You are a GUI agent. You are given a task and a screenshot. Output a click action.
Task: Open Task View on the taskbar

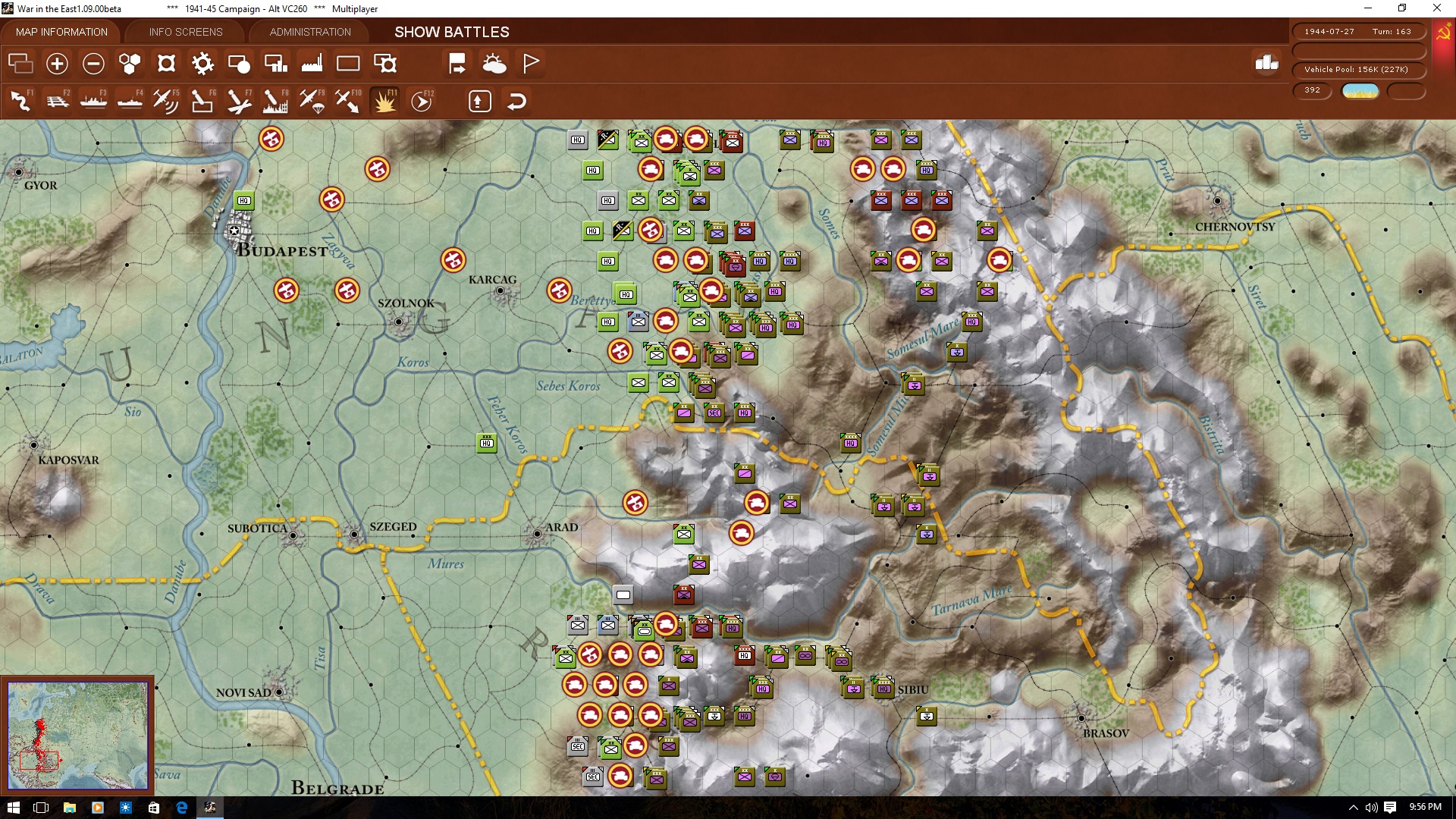click(41, 808)
